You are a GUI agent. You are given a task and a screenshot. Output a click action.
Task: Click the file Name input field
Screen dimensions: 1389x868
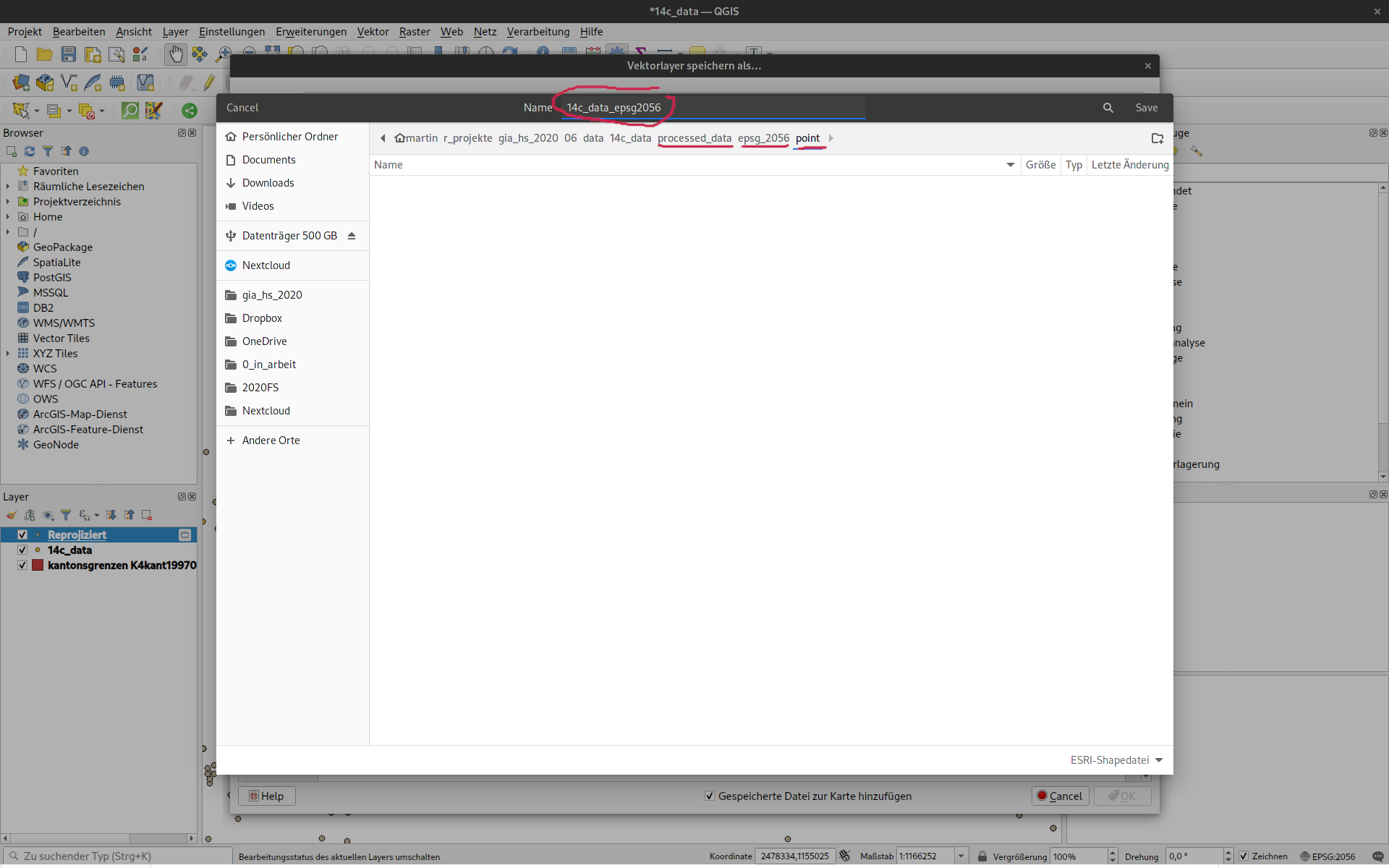[x=713, y=108]
